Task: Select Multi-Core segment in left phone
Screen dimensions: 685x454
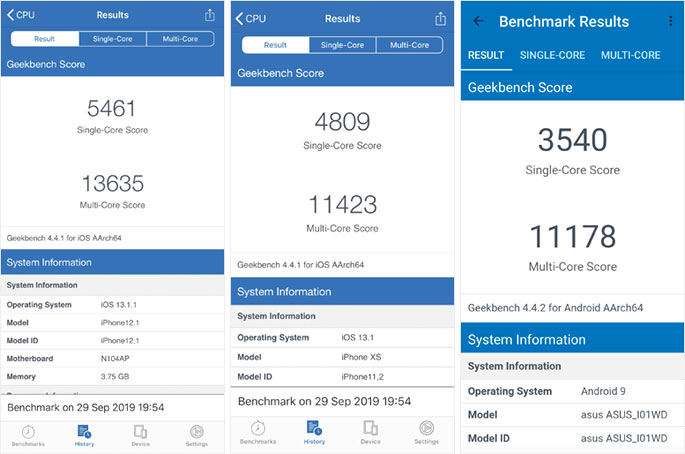Action: (180, 39)
